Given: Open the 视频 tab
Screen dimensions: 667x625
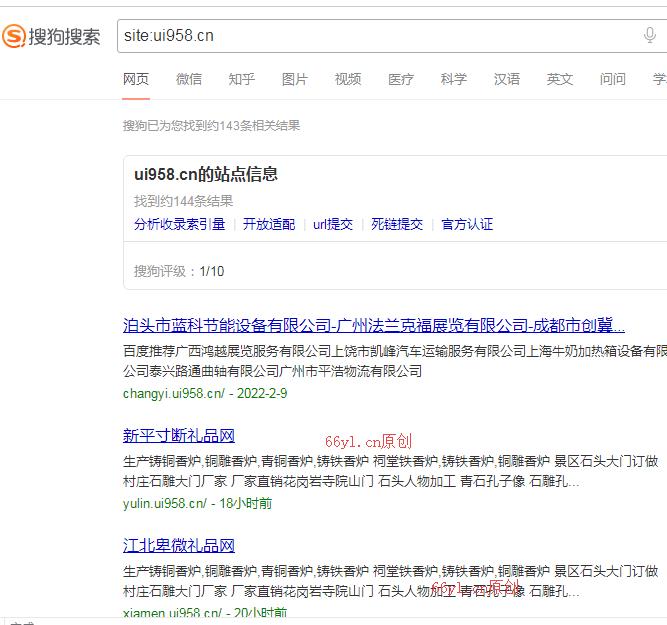Looking at the screenshot, I should click(x=348, y=79).
